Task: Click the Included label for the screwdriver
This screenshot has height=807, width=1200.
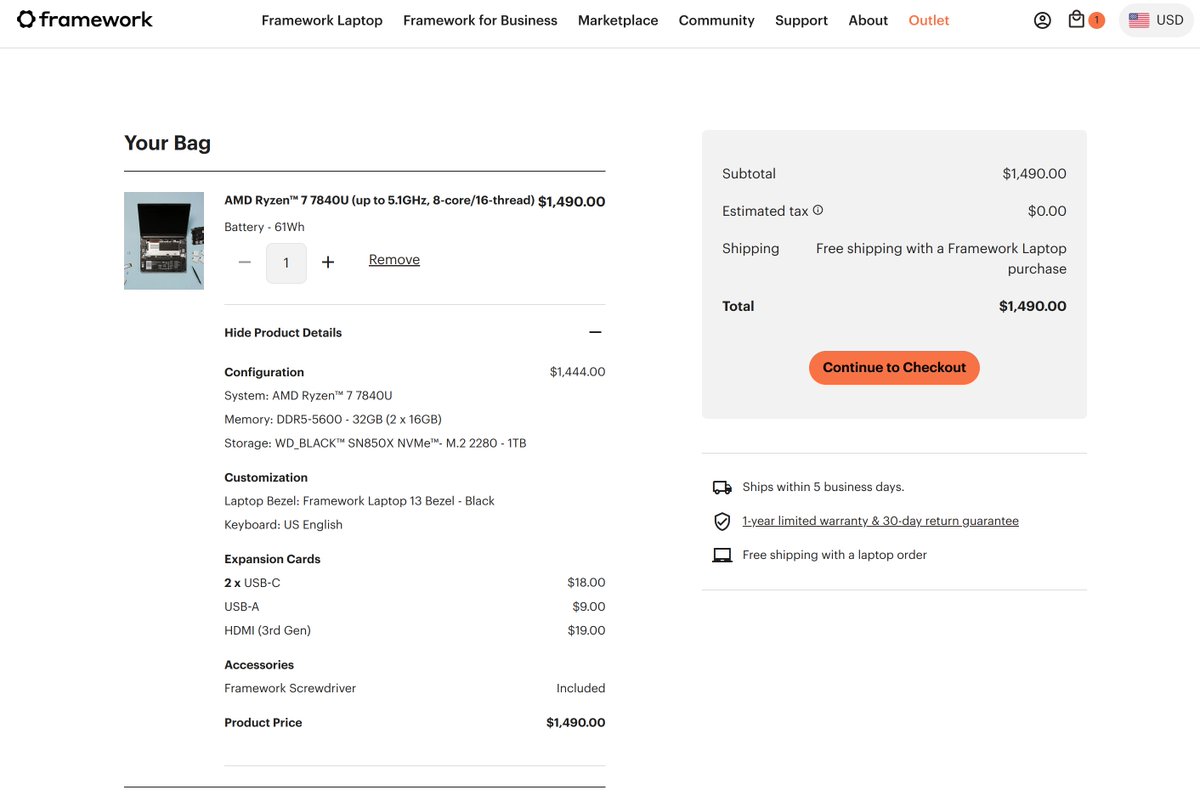Action: pyautogui.click(x=581, y=688)
